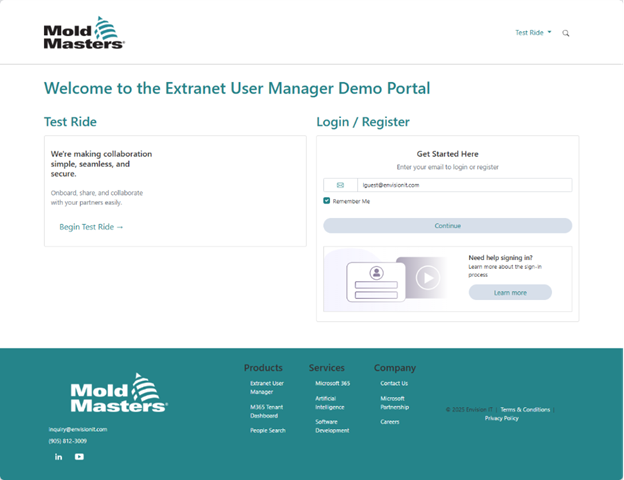
Task: Click the (905) 812-3009 phone number
Action: pos(68,441)
